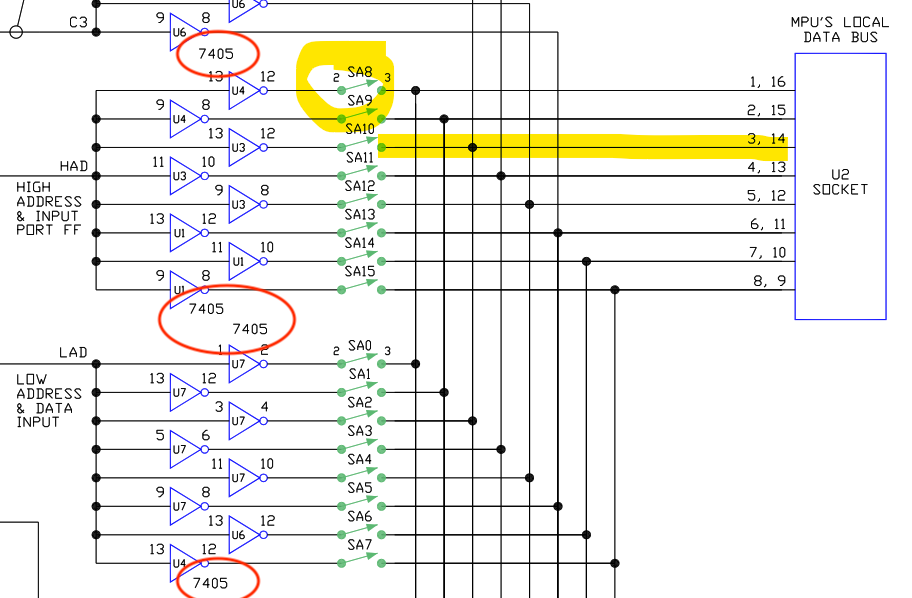Click the SA7 switch label
Viewport: 912px width, 598px height.
[360, 544]
